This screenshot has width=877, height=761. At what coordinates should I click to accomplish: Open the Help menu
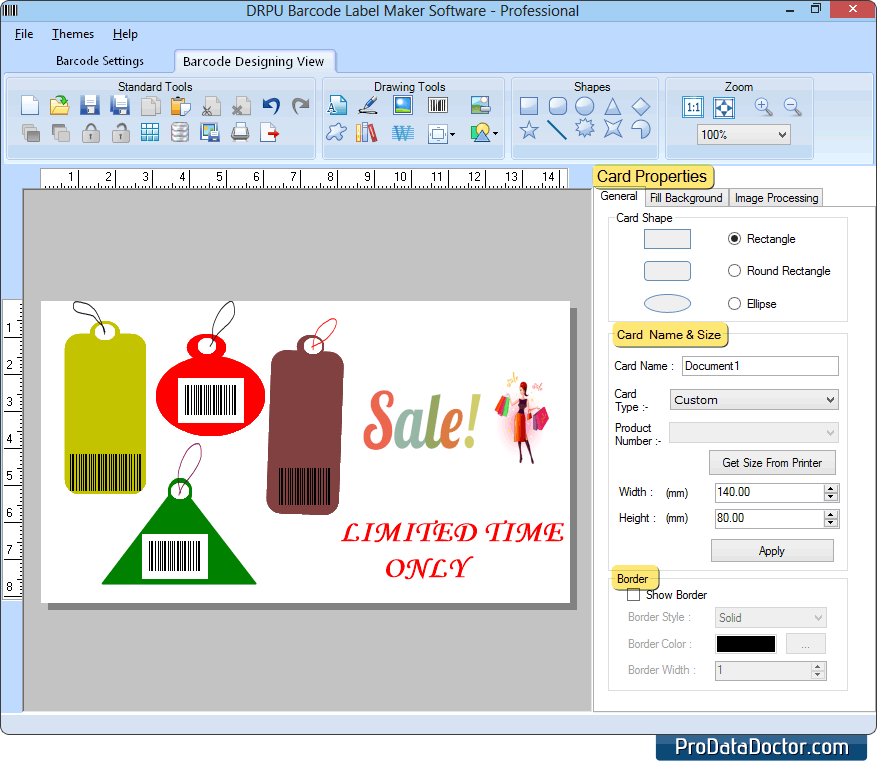tap(125, 34)
